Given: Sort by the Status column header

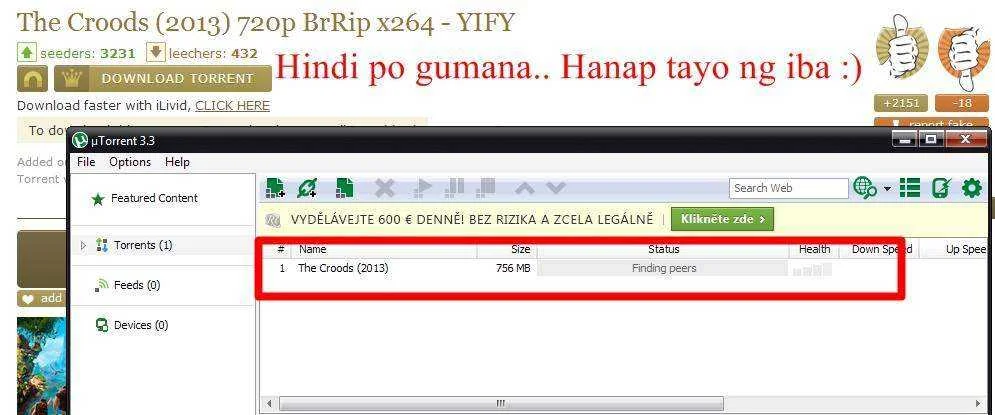Looking at the screenshot, I should 663,249.
